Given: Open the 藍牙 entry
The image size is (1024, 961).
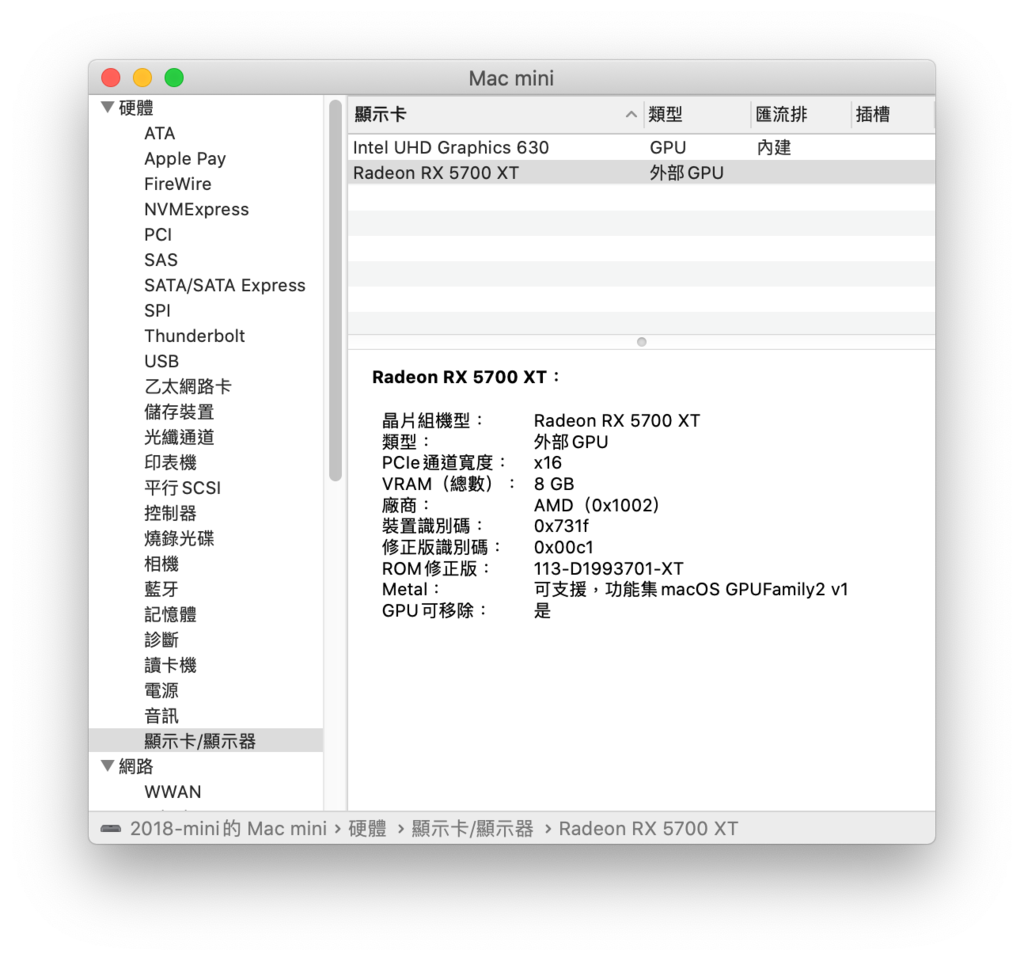Looking at the screenshot, I should click(x=161, y=589).
